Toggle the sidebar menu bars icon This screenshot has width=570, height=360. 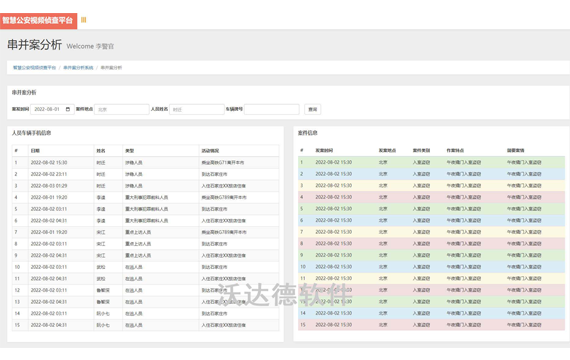click(x=84, y=20)
